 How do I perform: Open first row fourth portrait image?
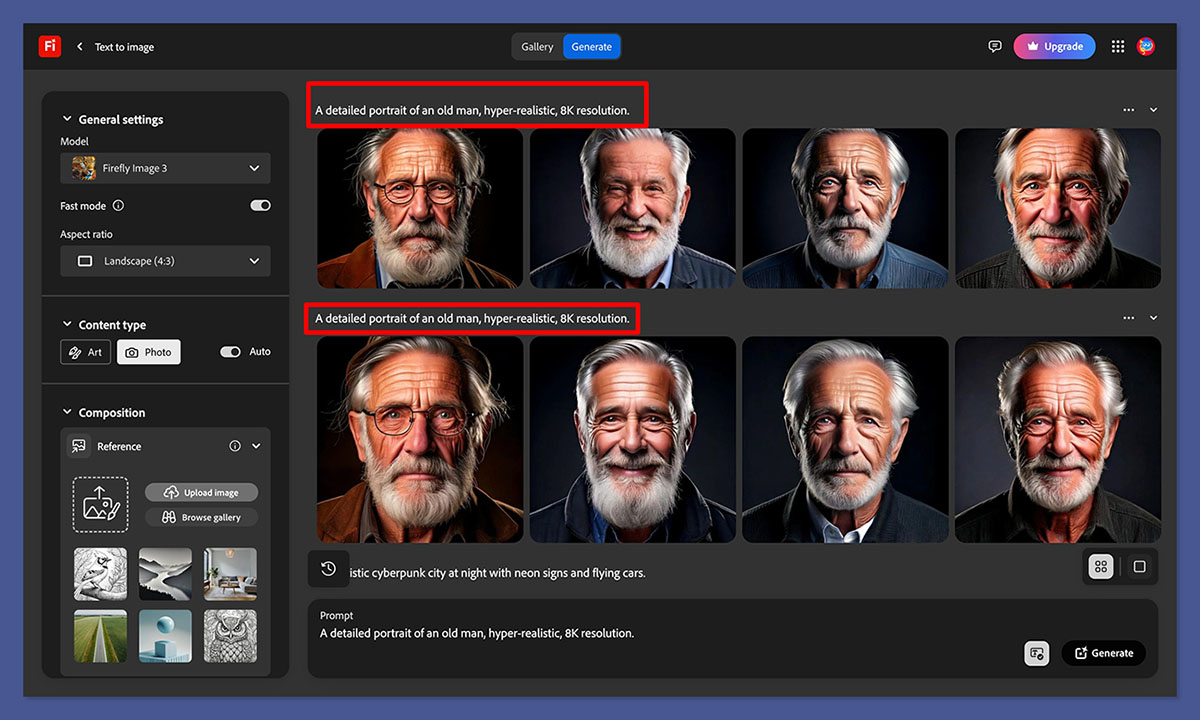[1058, 208]
